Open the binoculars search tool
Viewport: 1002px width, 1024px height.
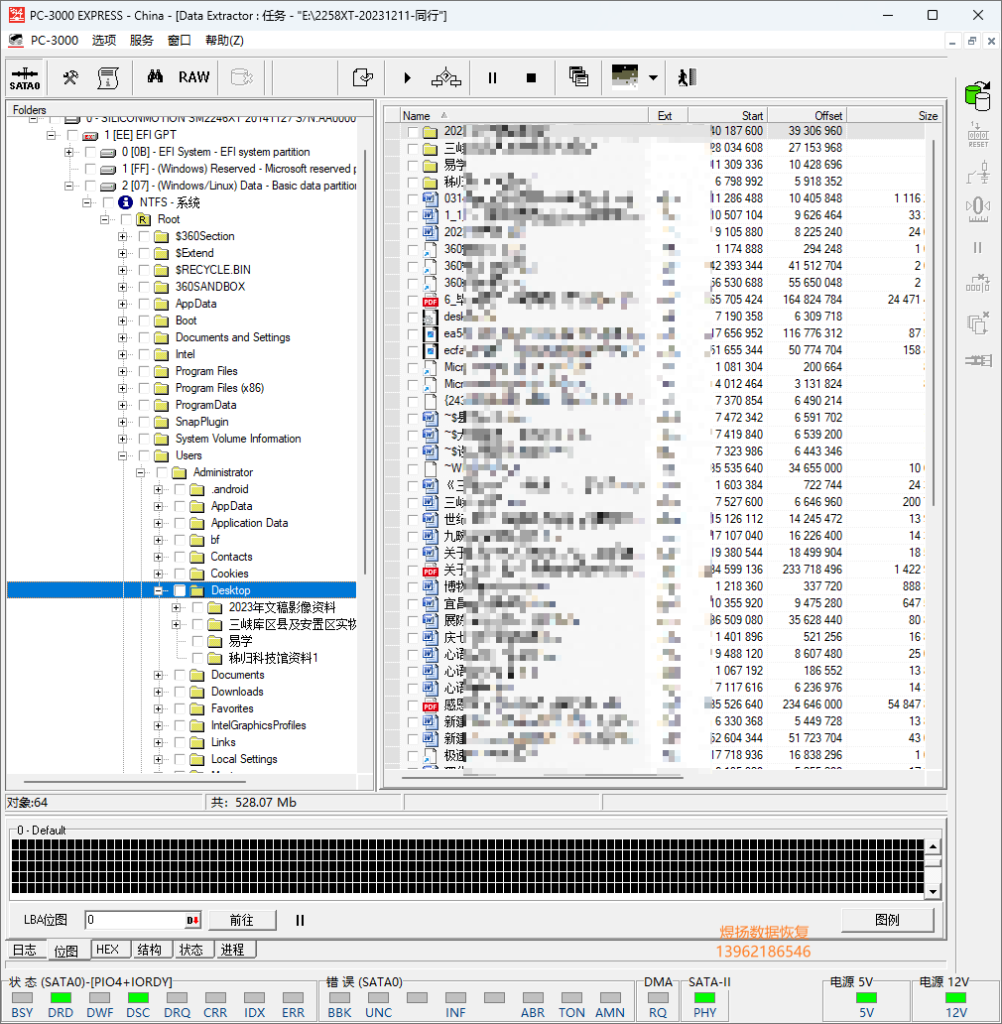(x=155, y=77)
